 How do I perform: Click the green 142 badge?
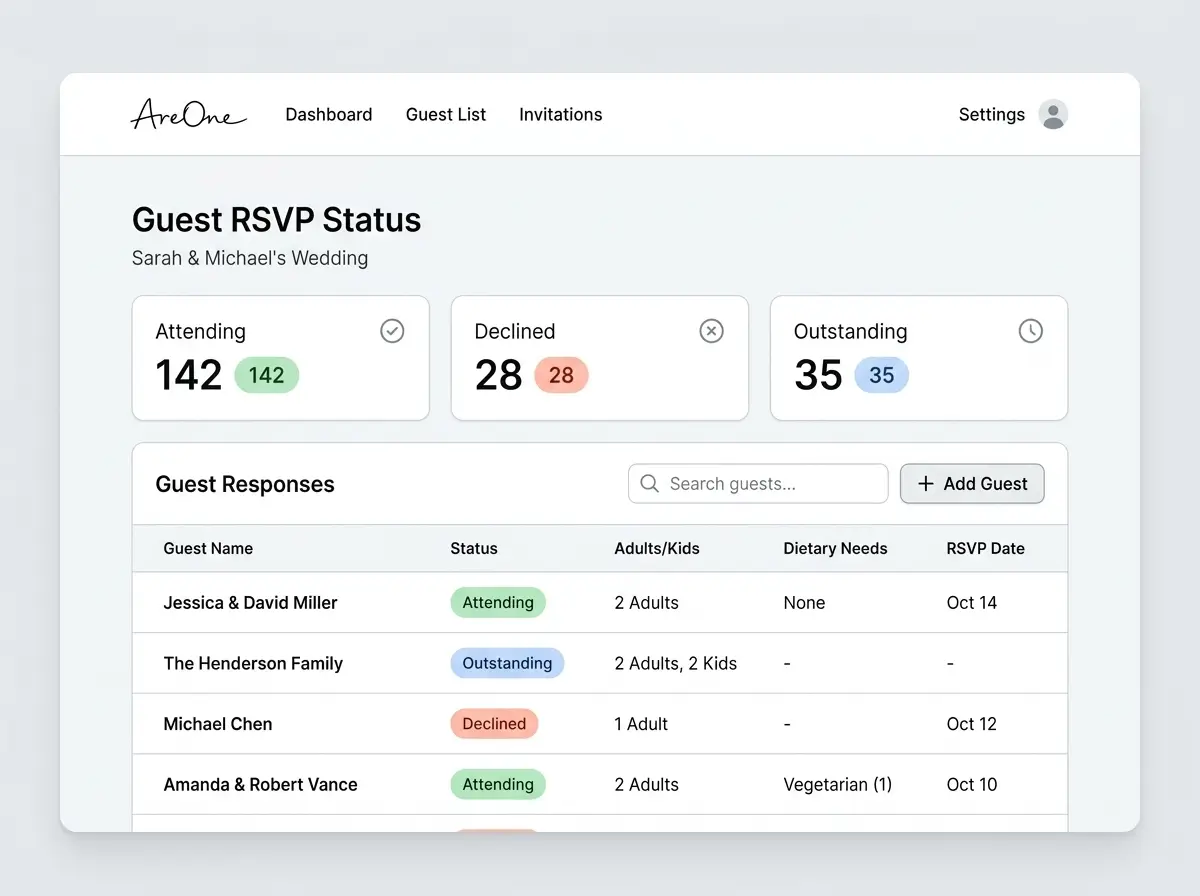[x=267, y=375]
